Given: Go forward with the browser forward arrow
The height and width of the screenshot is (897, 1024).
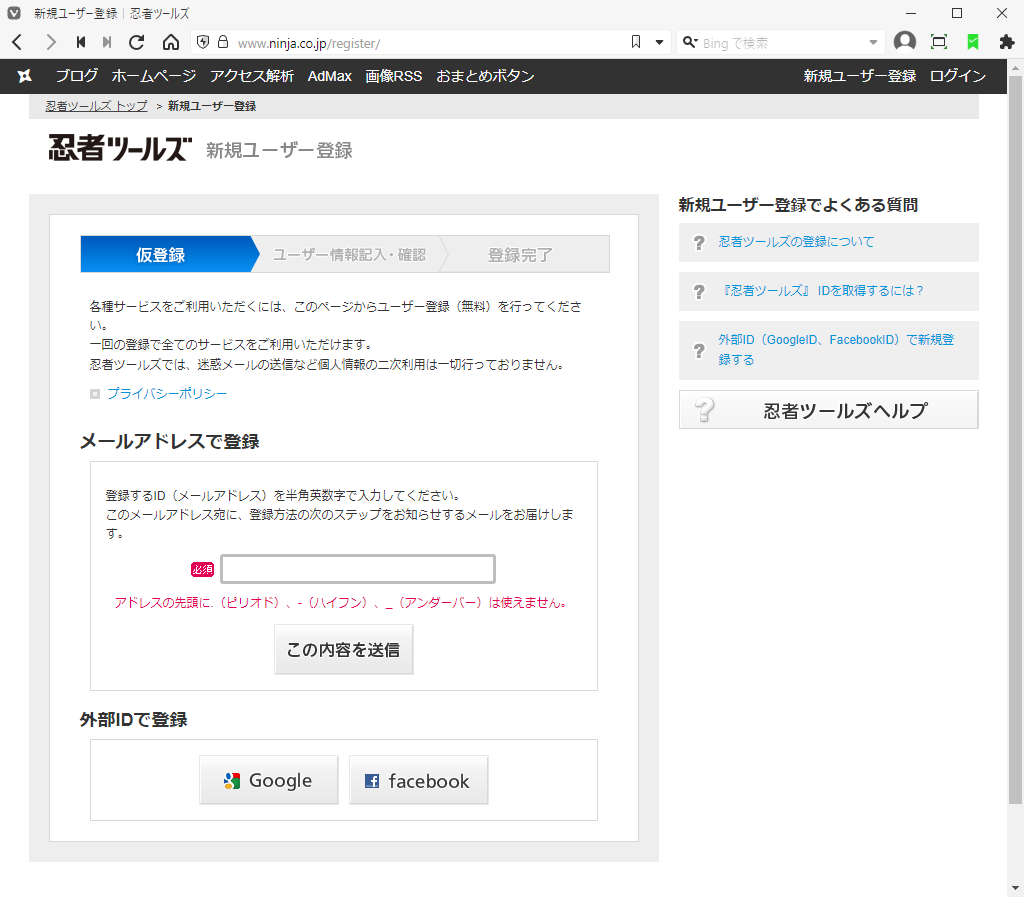Looking at the screenshot, I should 50,42.
